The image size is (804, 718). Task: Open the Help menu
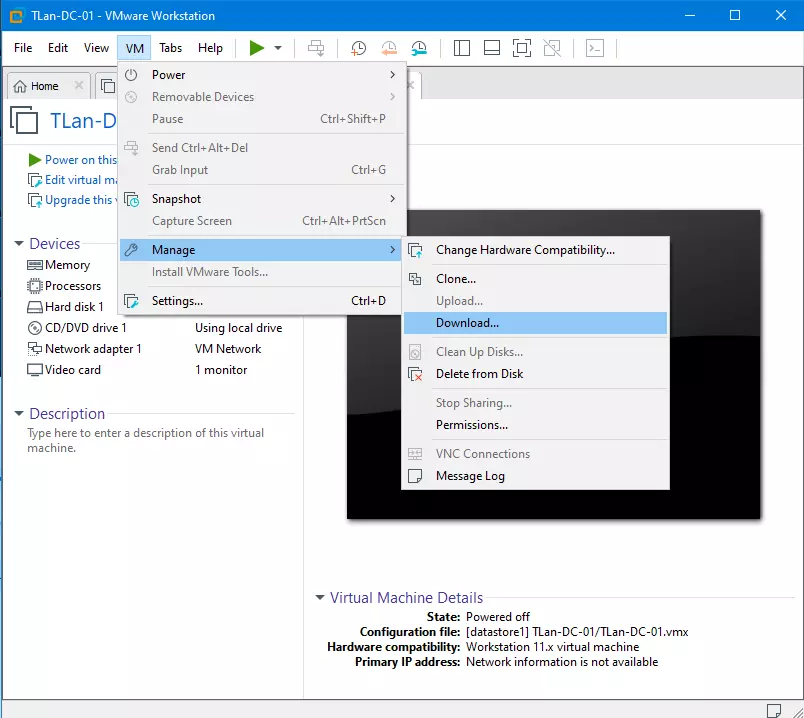tap(210, 48)
